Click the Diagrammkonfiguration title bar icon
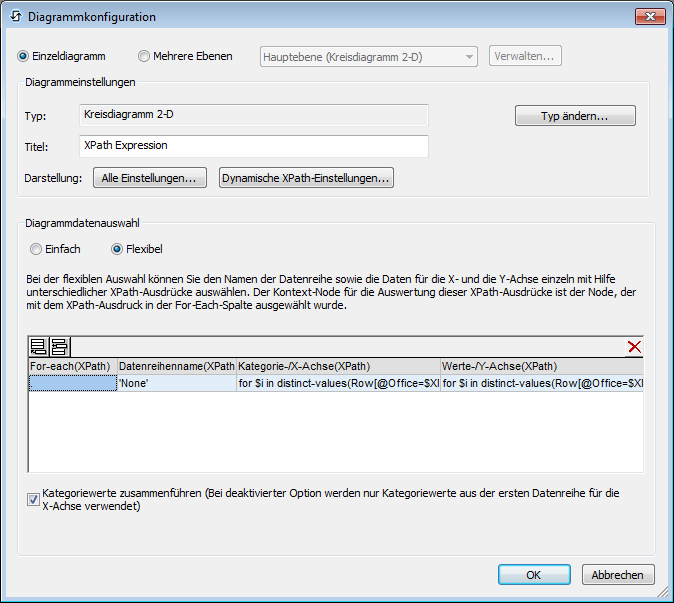Viewport: 674px width, 603px height. (16, 17)
